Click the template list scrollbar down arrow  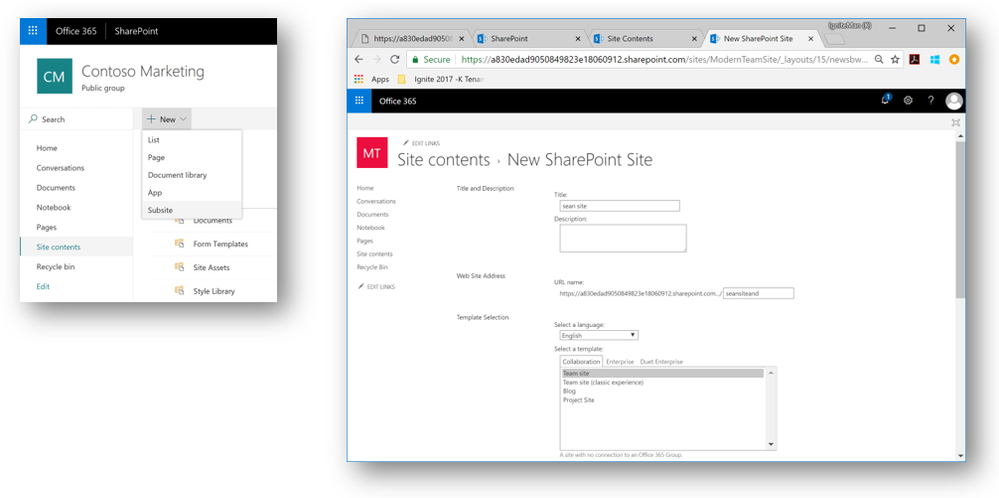[x=771, y=445]
